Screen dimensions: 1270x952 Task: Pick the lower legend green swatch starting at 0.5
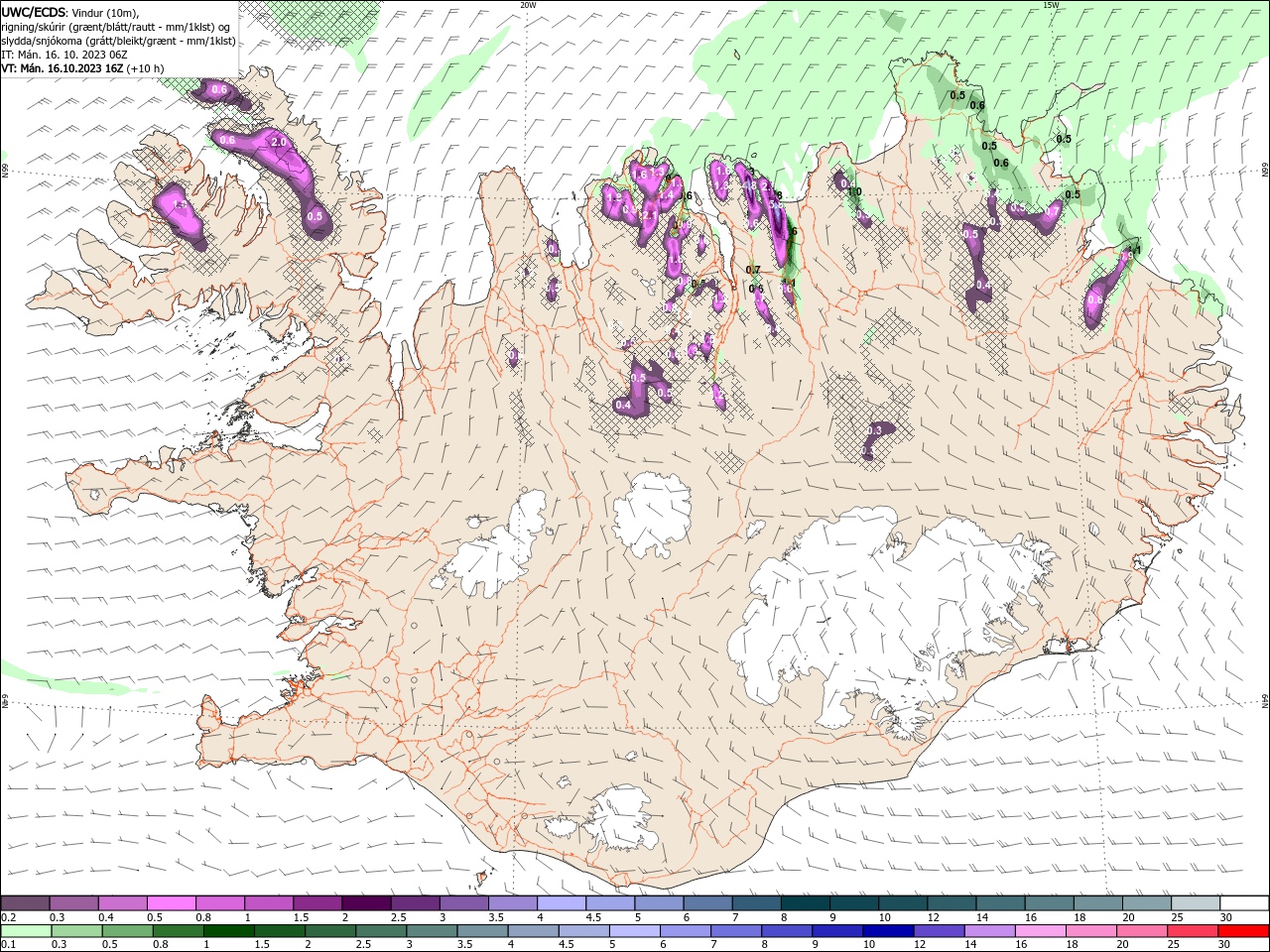[x=127, y=931]
